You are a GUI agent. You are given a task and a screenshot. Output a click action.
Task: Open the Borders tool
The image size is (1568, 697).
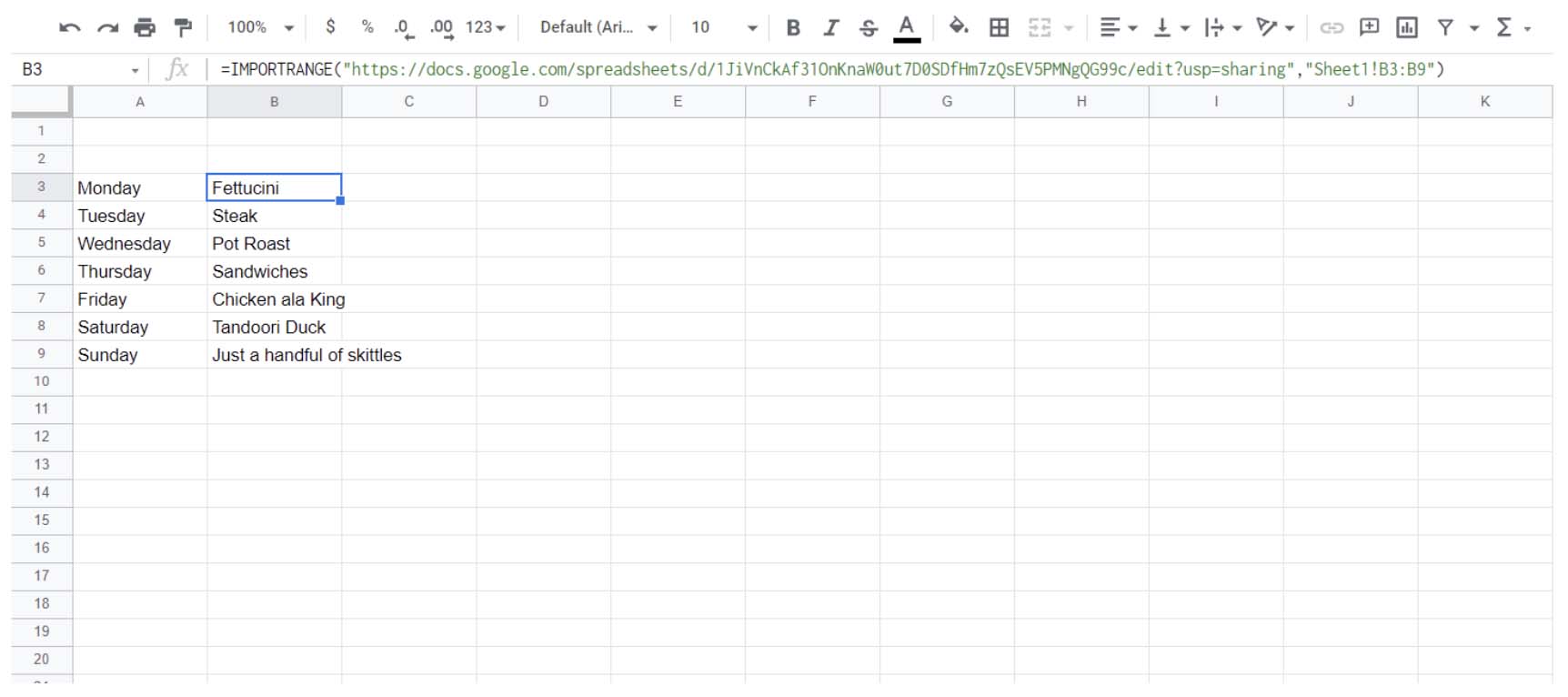tap(999, 27)
